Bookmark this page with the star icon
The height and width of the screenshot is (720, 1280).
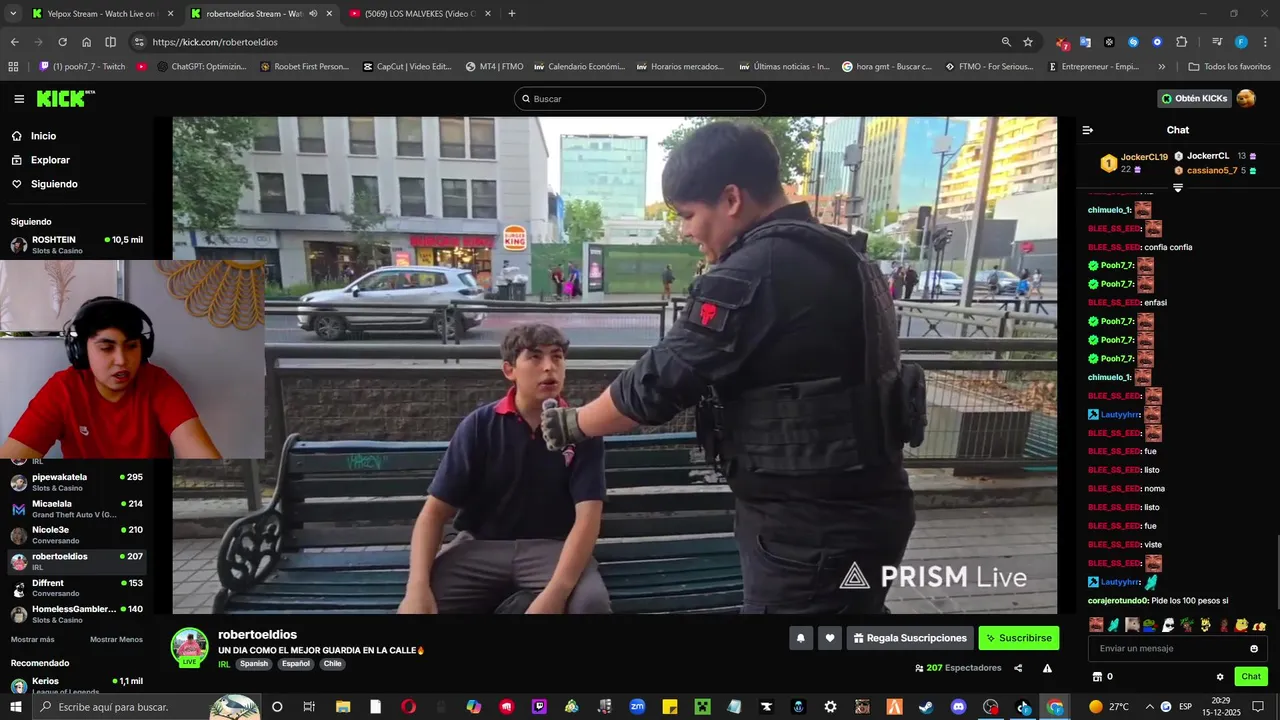pos(1027,42)
